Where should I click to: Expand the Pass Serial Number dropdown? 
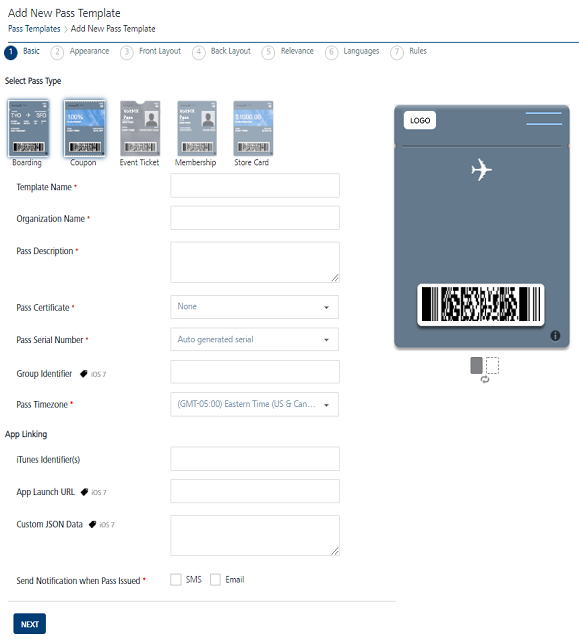(254, 339)
